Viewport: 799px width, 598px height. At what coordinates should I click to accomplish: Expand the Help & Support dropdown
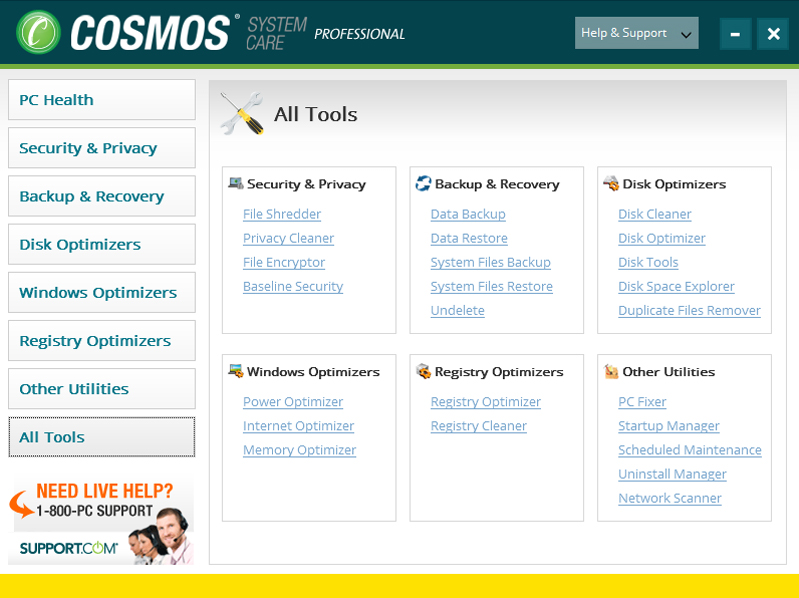click(x=636, y=33)
